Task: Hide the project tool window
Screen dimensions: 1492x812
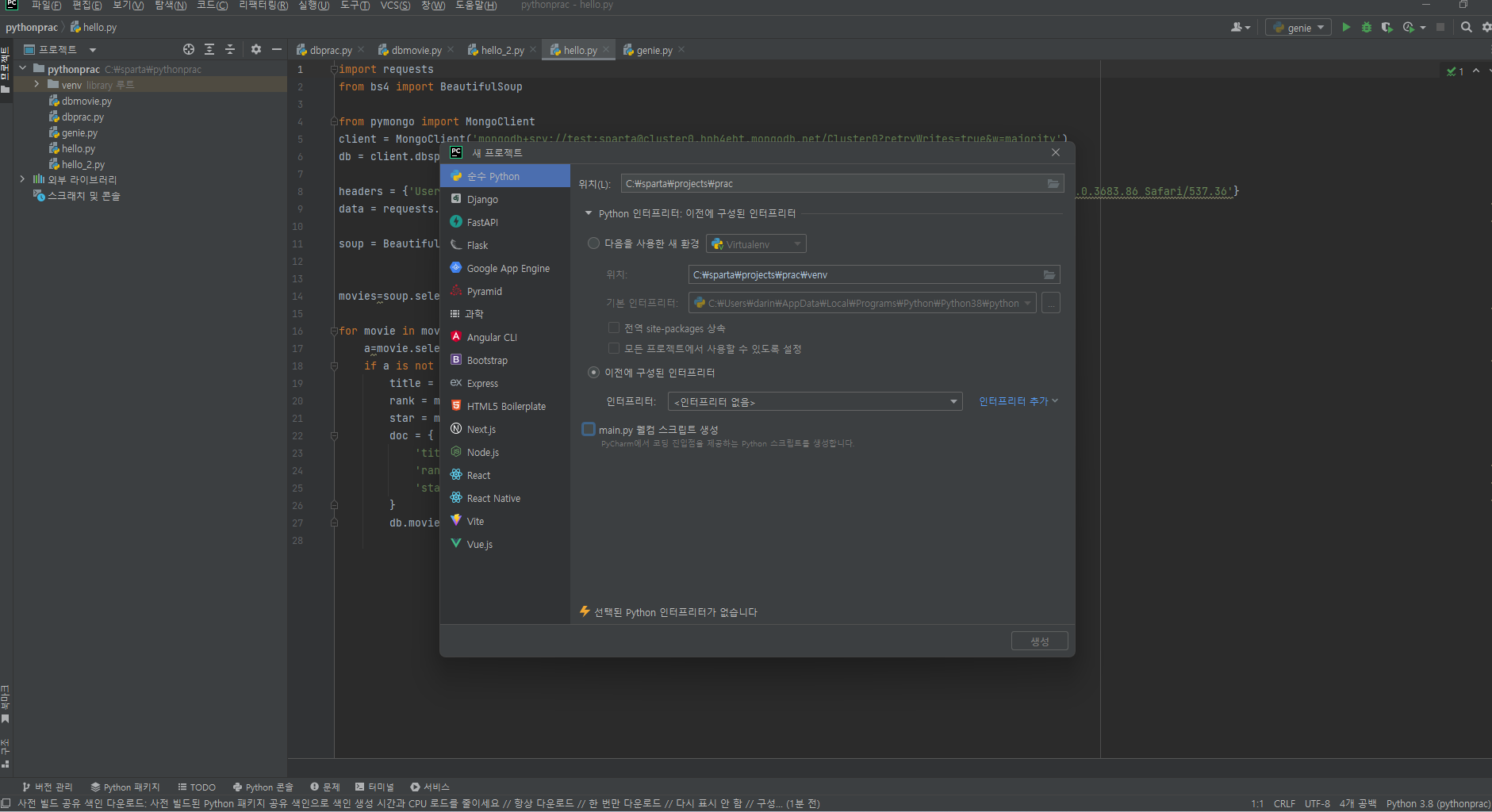Action: [277, 49]
